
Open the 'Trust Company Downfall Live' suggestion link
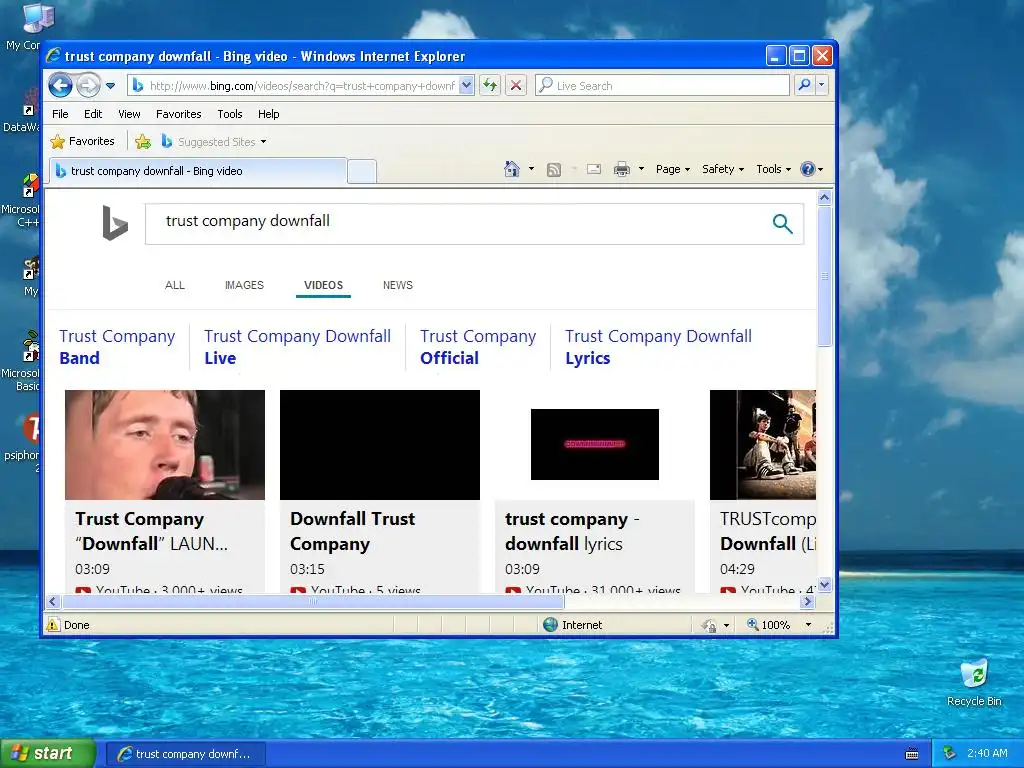297,347
